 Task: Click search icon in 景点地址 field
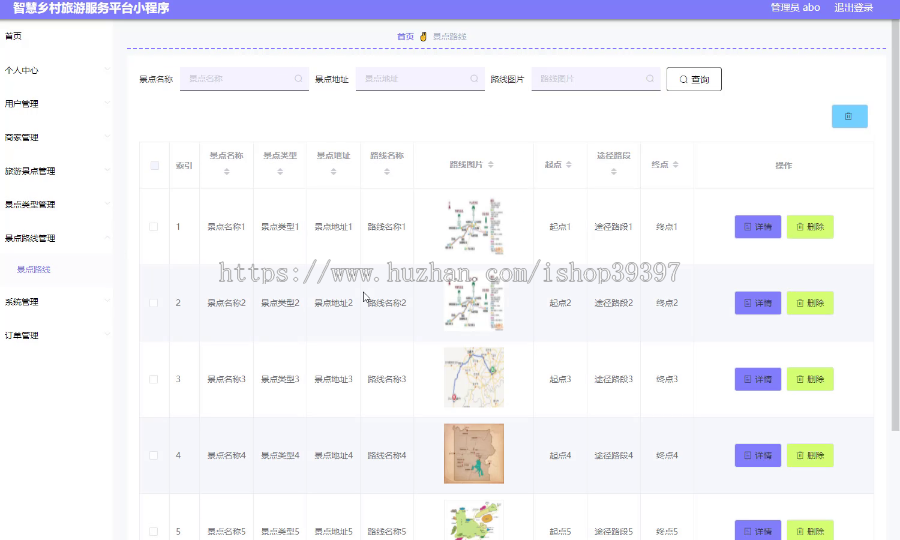click(474, 79)
